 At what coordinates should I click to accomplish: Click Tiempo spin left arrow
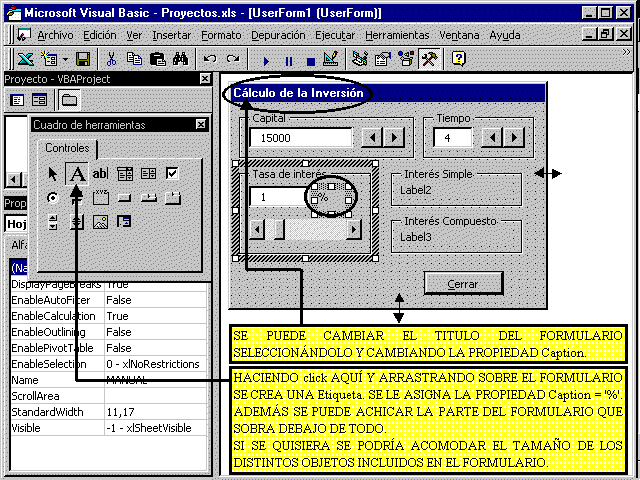492,138
